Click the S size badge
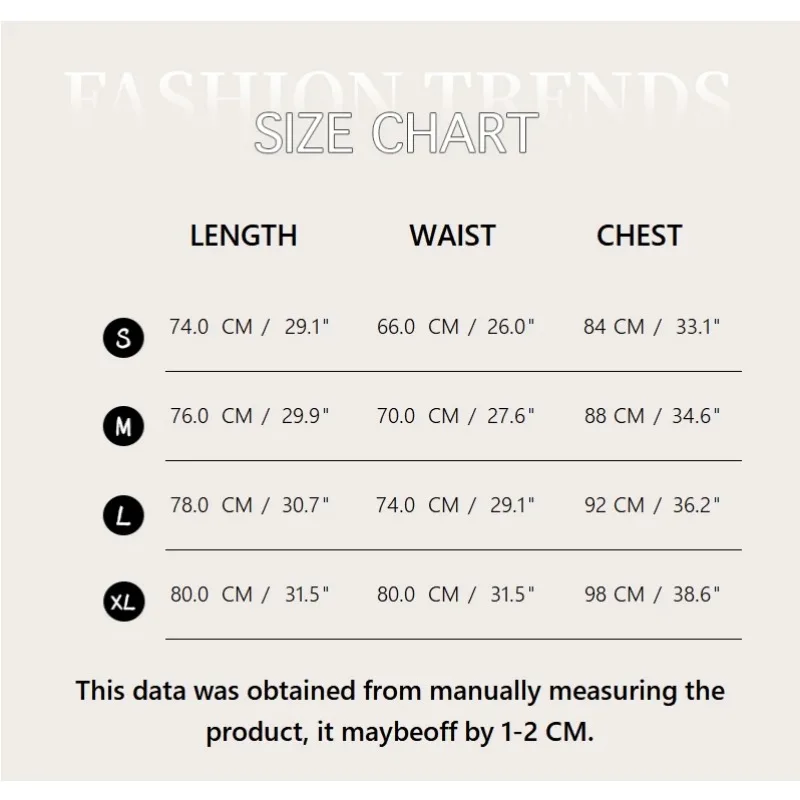The image size is (800, 800). 123,338
